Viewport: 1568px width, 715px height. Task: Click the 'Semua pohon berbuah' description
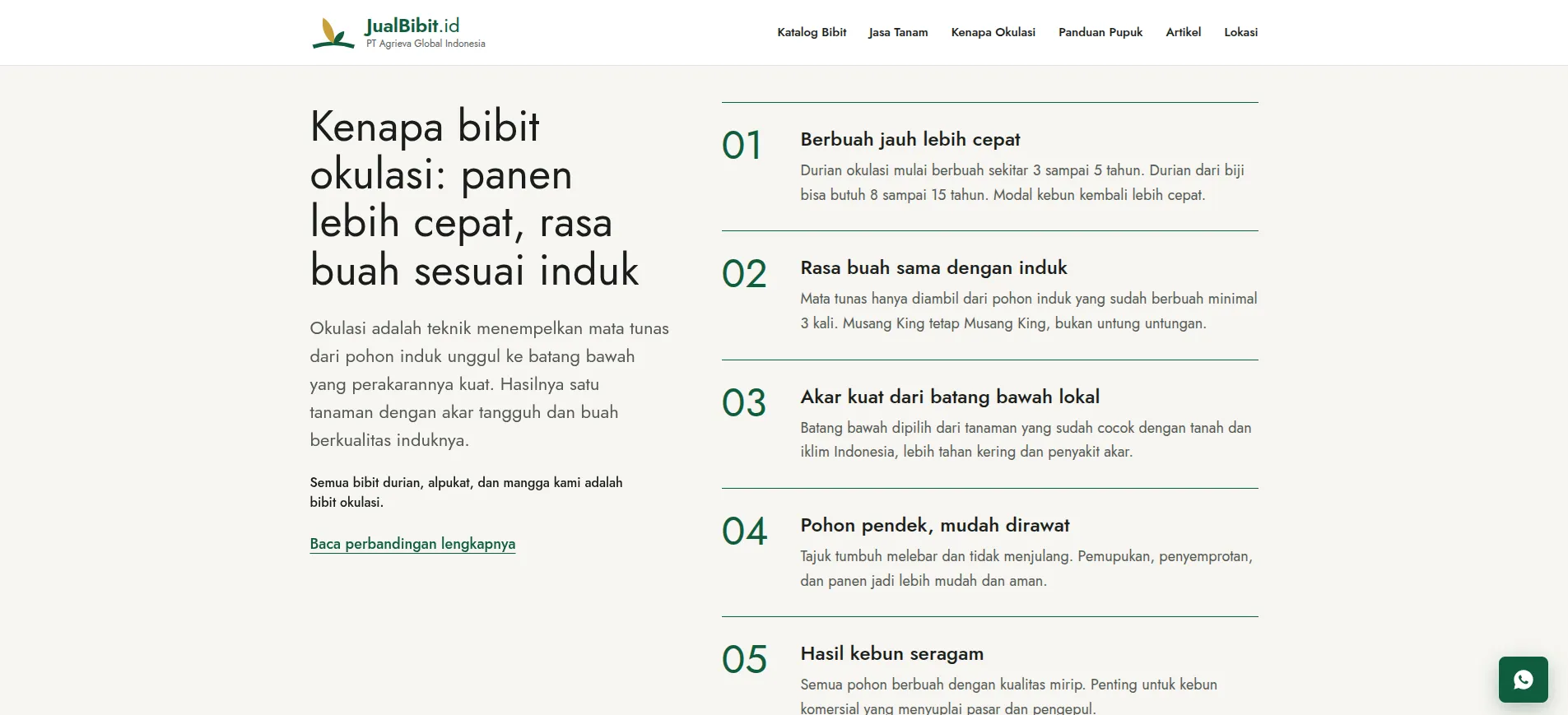pos(1008,696)
